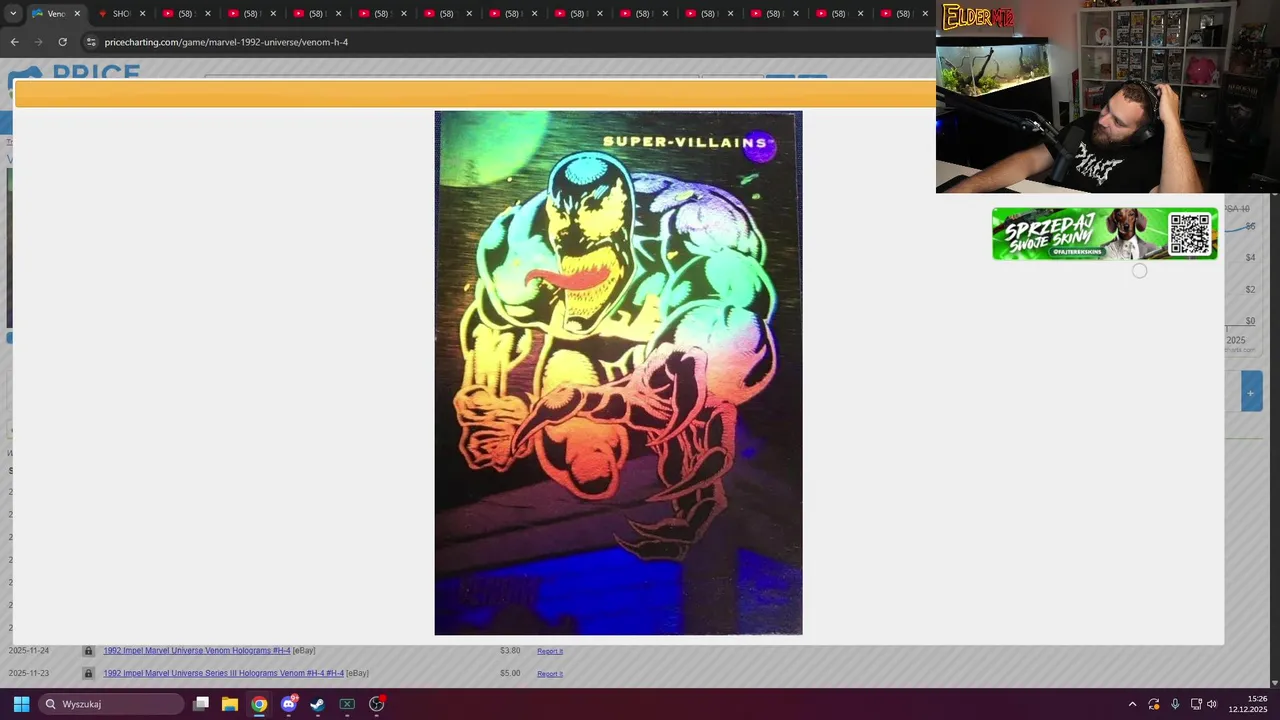Screen dimensions: 1280x720
Task: Select the $3.80 price value
Action: pyautogui.click(x=510, y=651)
